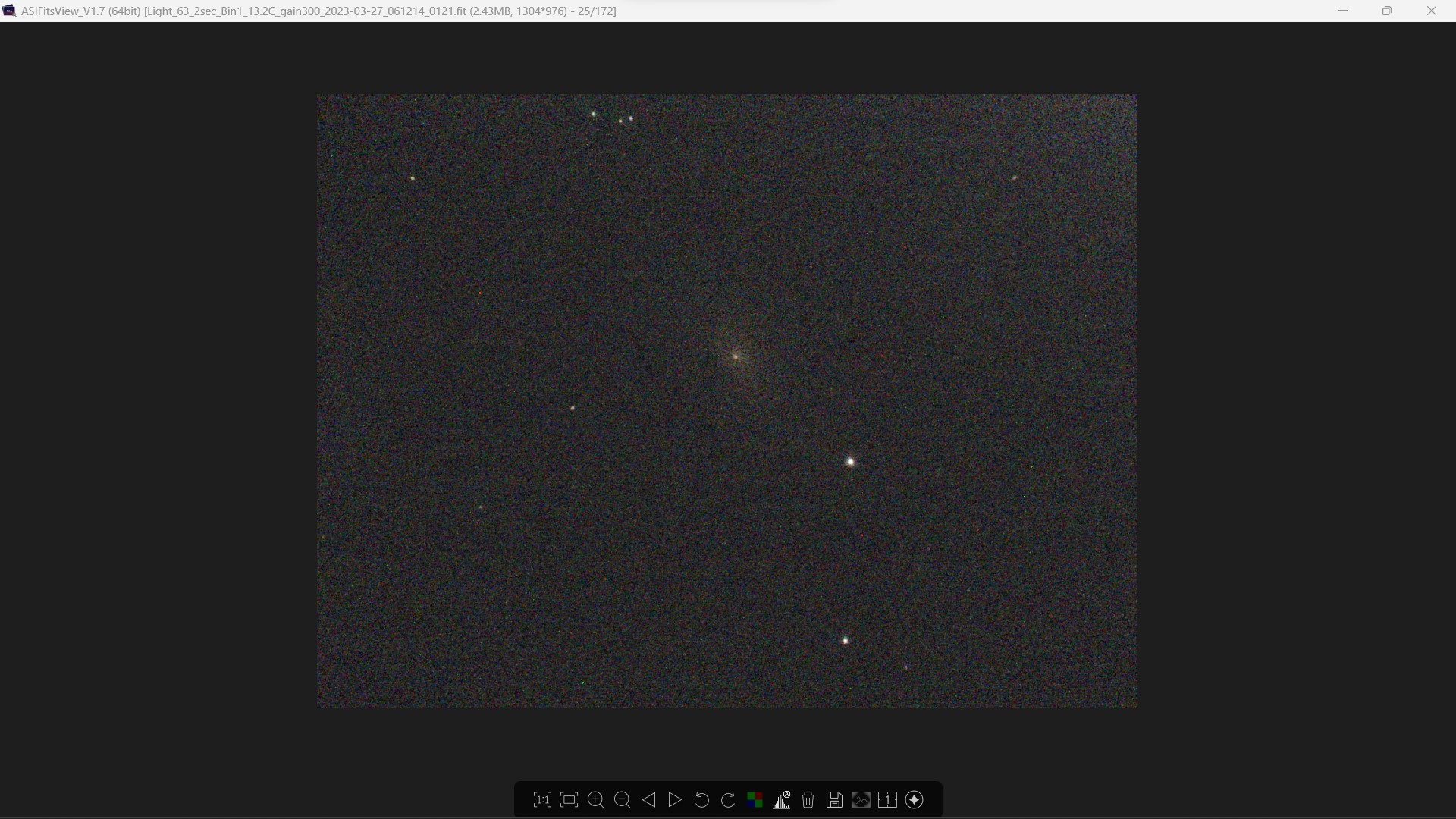Click the galaxy core at image center

736,356
